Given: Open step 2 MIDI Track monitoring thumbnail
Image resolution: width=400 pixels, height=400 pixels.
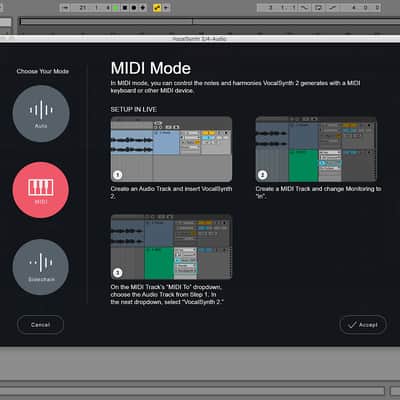Looking at the screenshot, I should pyautogui.click(x=316, y=149).
